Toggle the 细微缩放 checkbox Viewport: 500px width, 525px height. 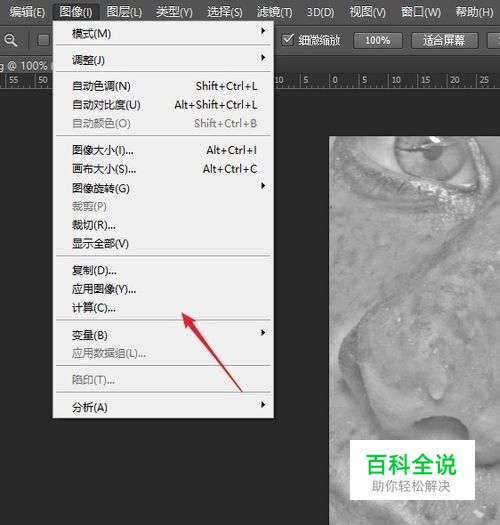288,40
